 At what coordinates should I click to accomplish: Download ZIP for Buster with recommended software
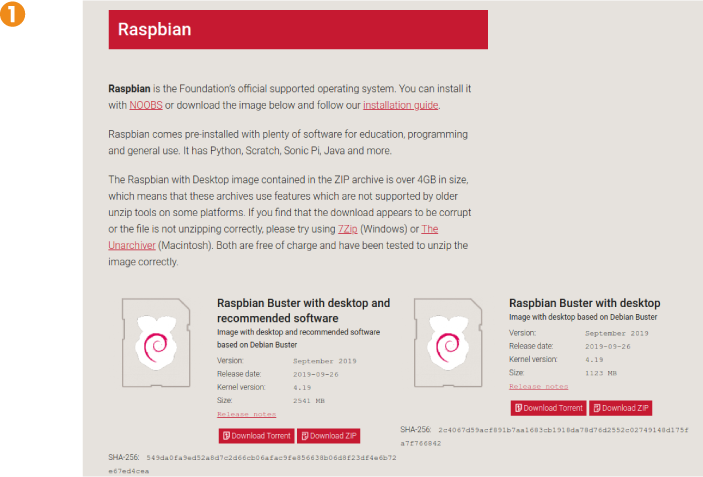click(x=328, y=436)
